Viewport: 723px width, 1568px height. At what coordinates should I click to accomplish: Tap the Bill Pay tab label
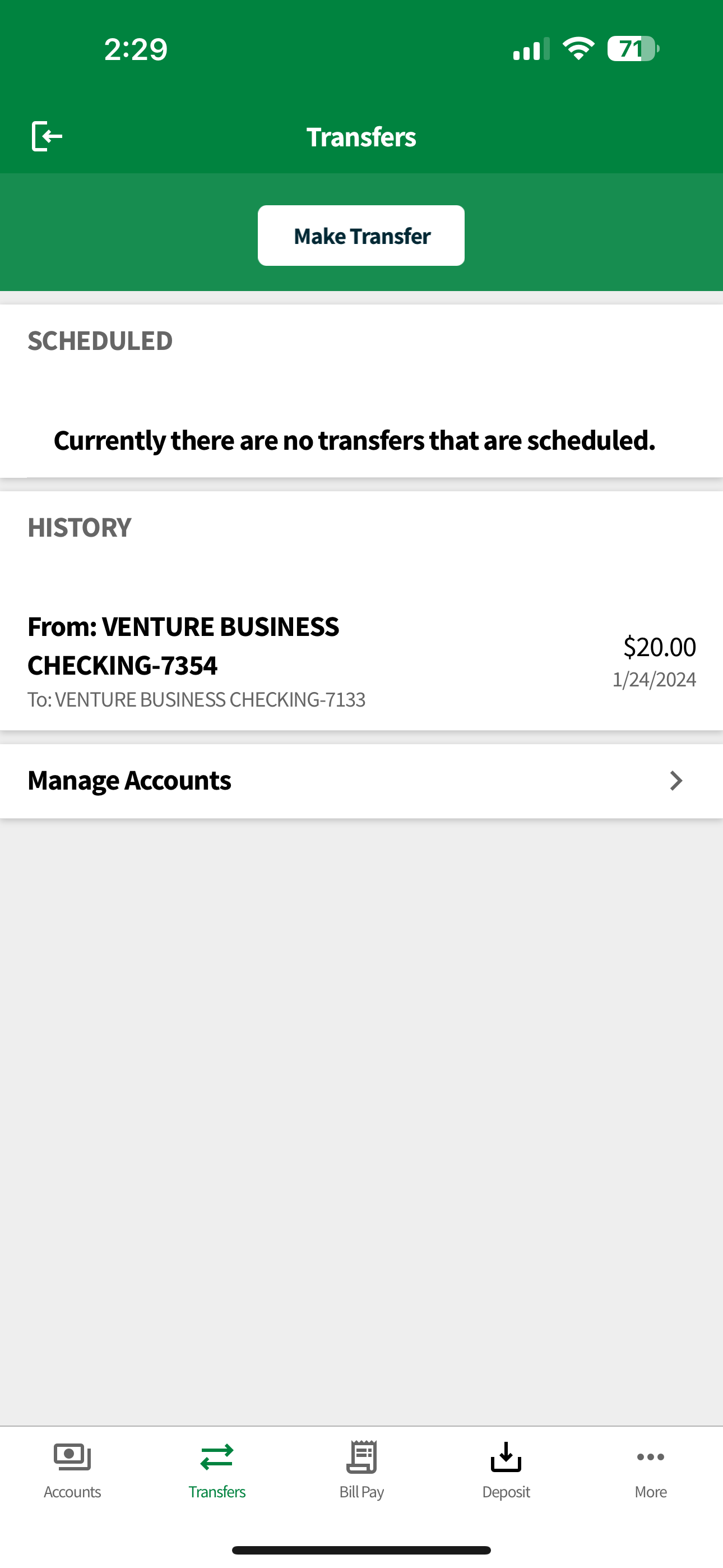361,1492
